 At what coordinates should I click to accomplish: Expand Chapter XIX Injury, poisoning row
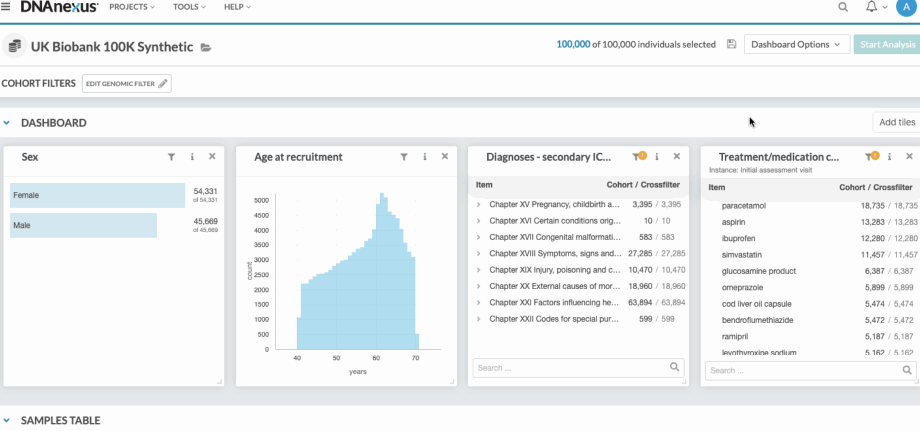pyautogui.click(x=478, y=270)
